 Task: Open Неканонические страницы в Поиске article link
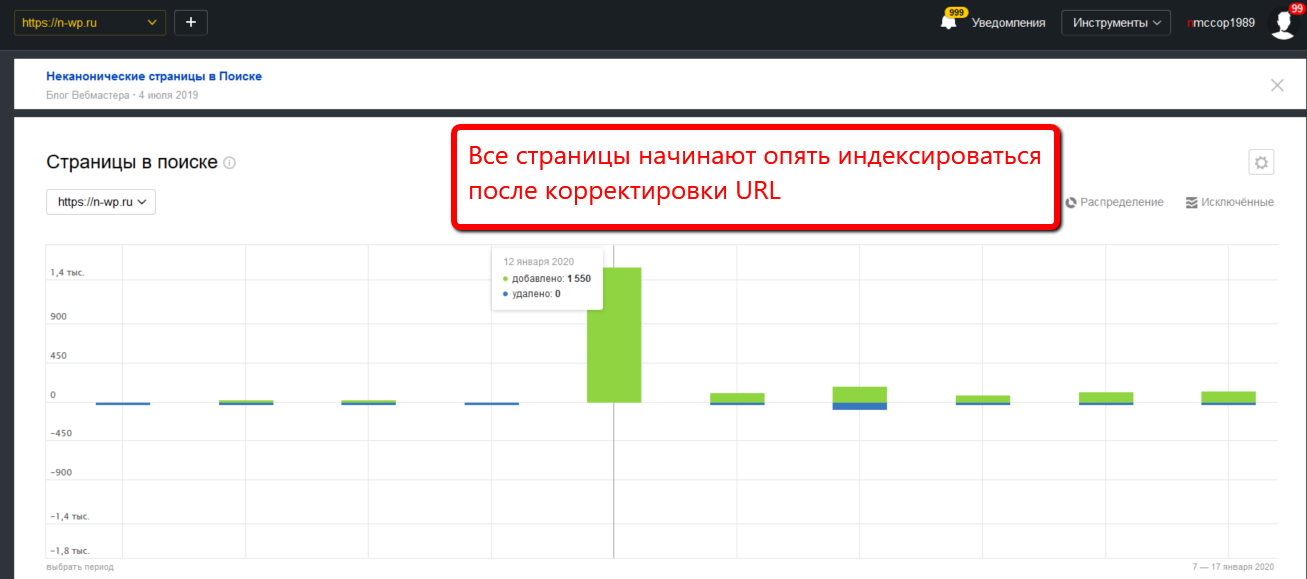pyautogui.click(x=154, y=76)
